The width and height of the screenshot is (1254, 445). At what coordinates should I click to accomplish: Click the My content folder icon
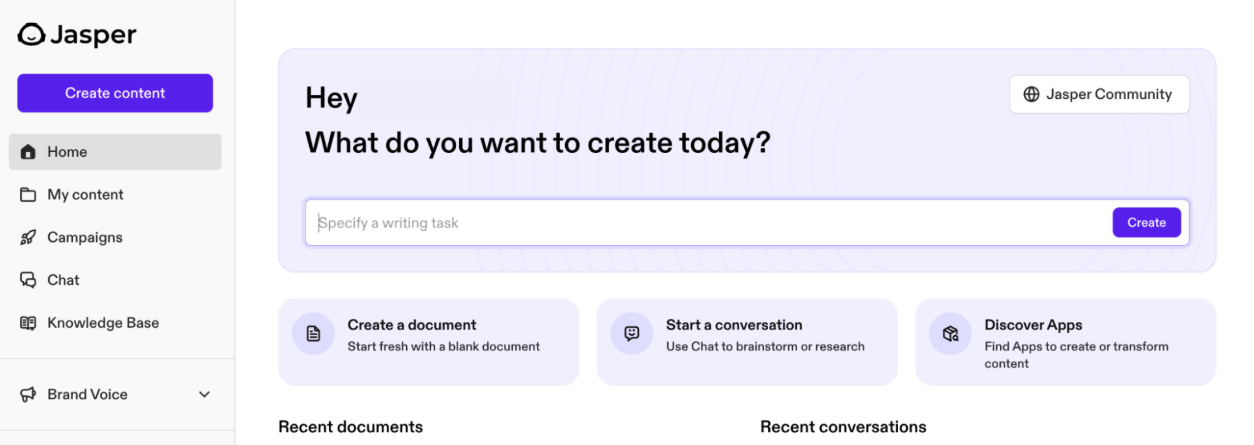pos(28,195)
